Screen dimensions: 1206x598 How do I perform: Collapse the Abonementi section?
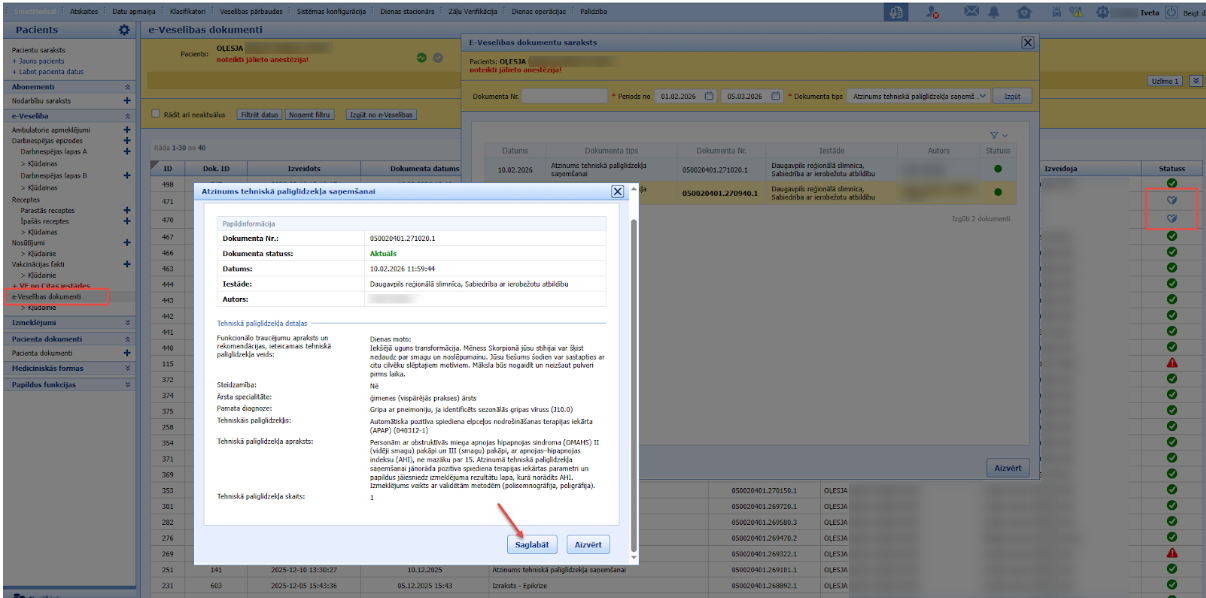coord(127,87)
